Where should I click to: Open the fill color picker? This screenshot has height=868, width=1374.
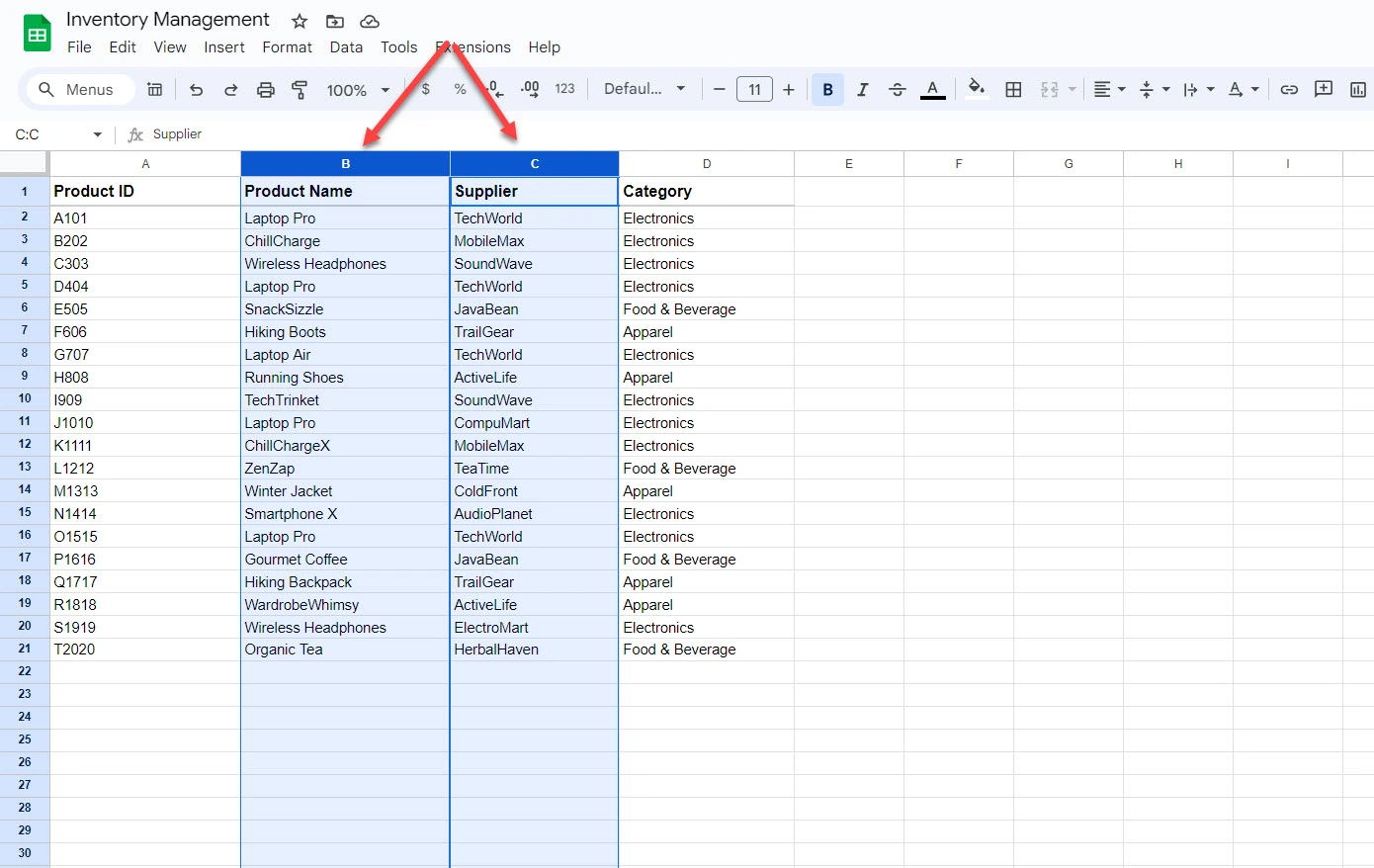click(x=977, y=89)
